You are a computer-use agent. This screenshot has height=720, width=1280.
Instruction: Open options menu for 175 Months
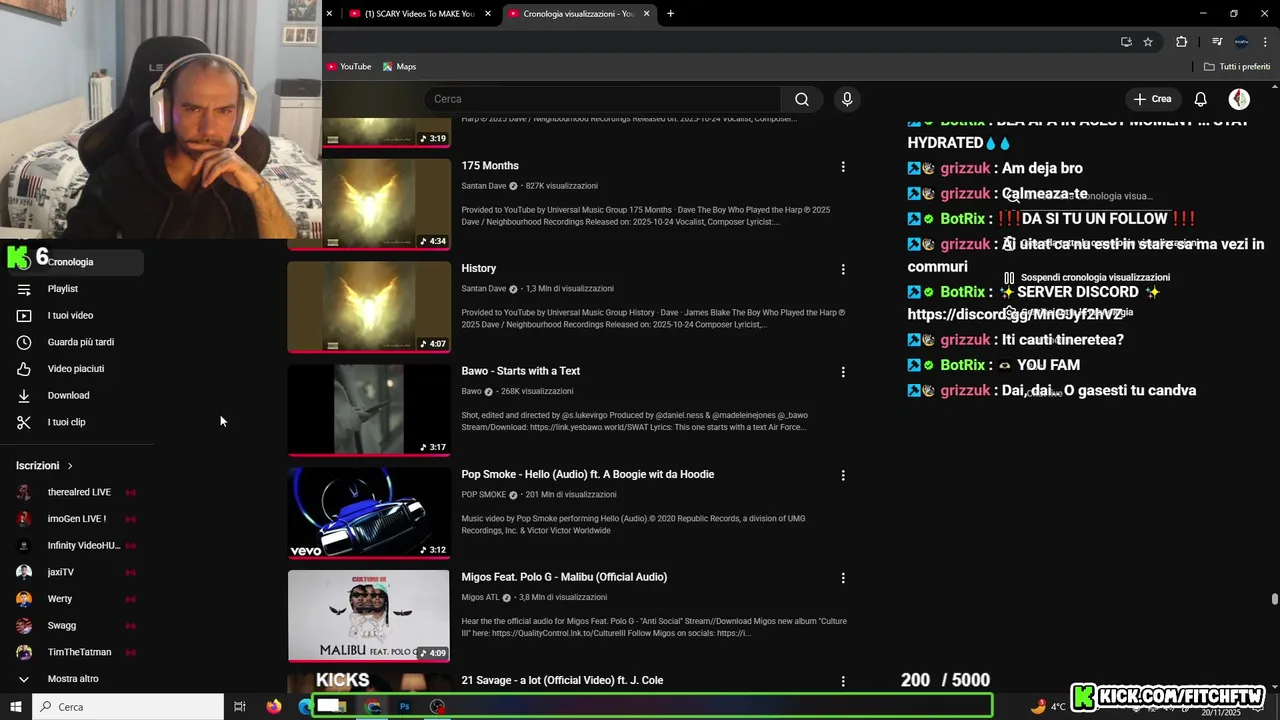tap(843, 167)
